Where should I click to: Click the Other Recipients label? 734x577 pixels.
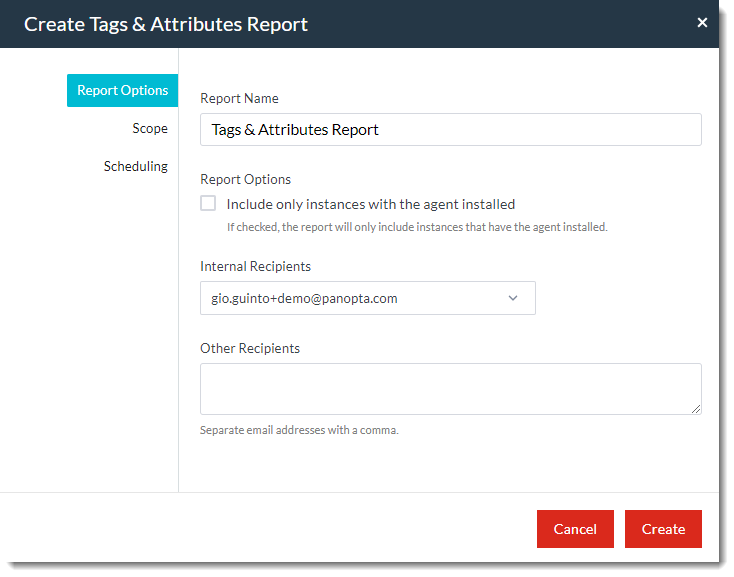pyautogui.click(x=250, y=348)
